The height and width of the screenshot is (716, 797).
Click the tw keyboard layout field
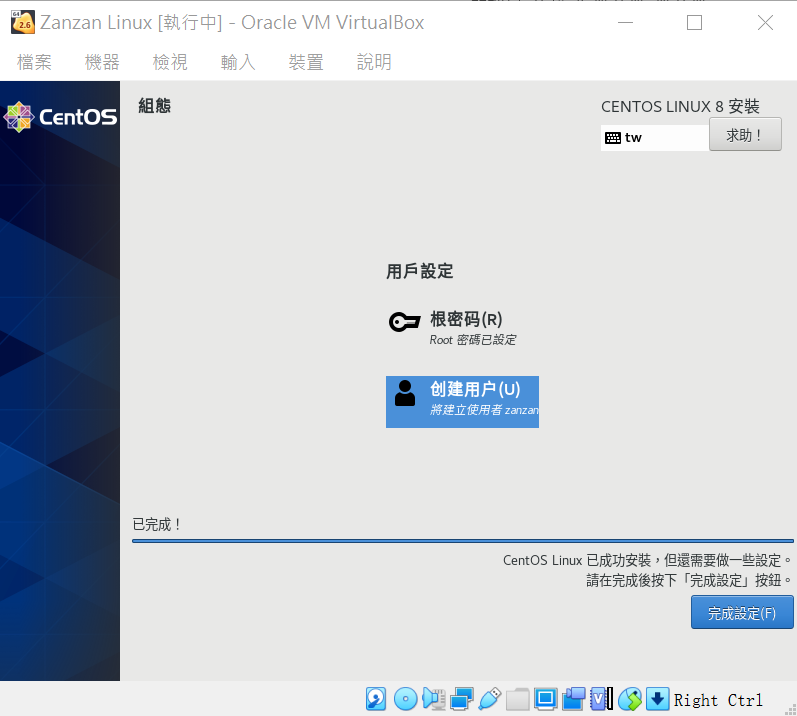pos(655,138)
